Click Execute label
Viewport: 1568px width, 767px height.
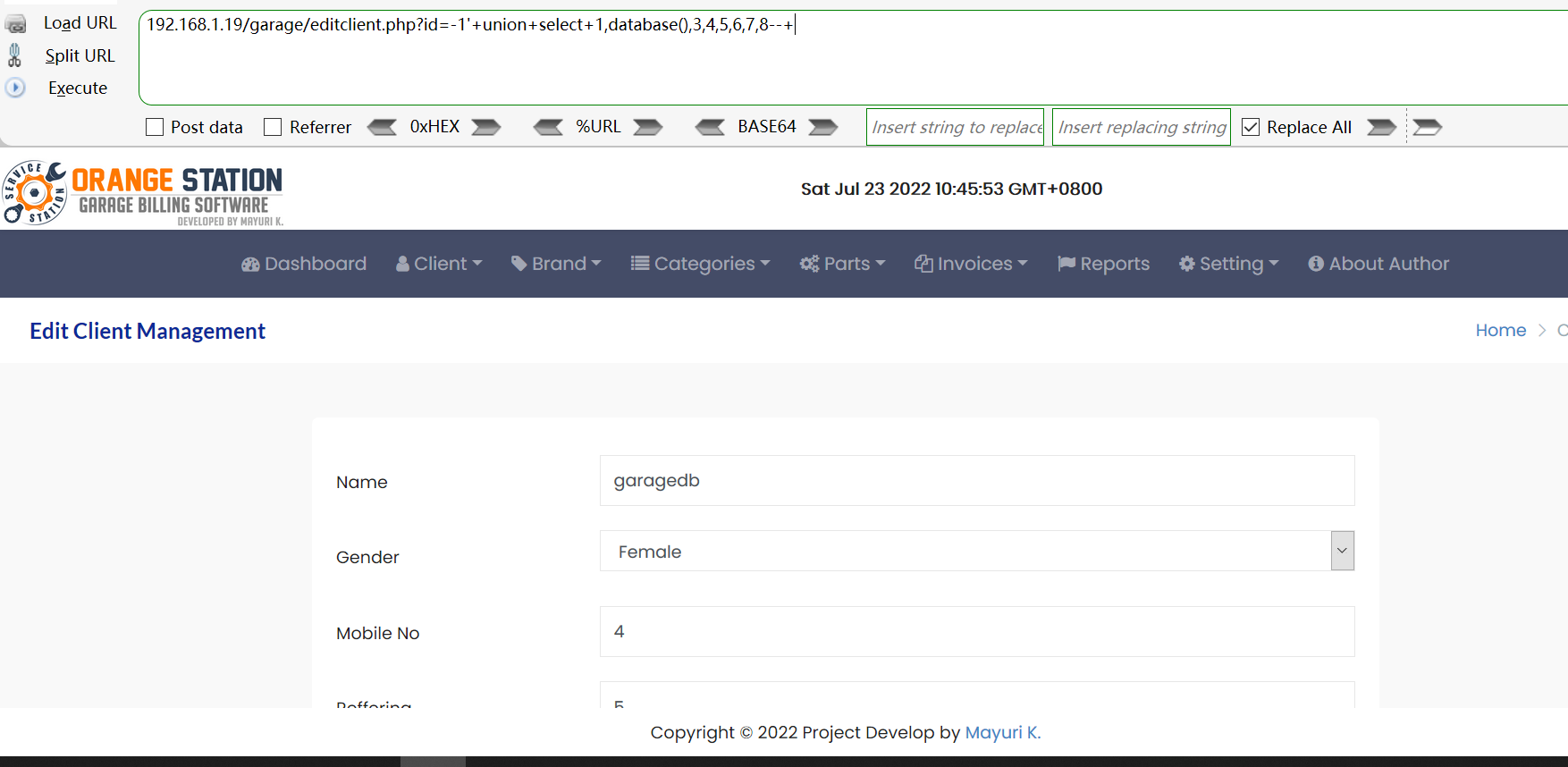pos(78,88)
